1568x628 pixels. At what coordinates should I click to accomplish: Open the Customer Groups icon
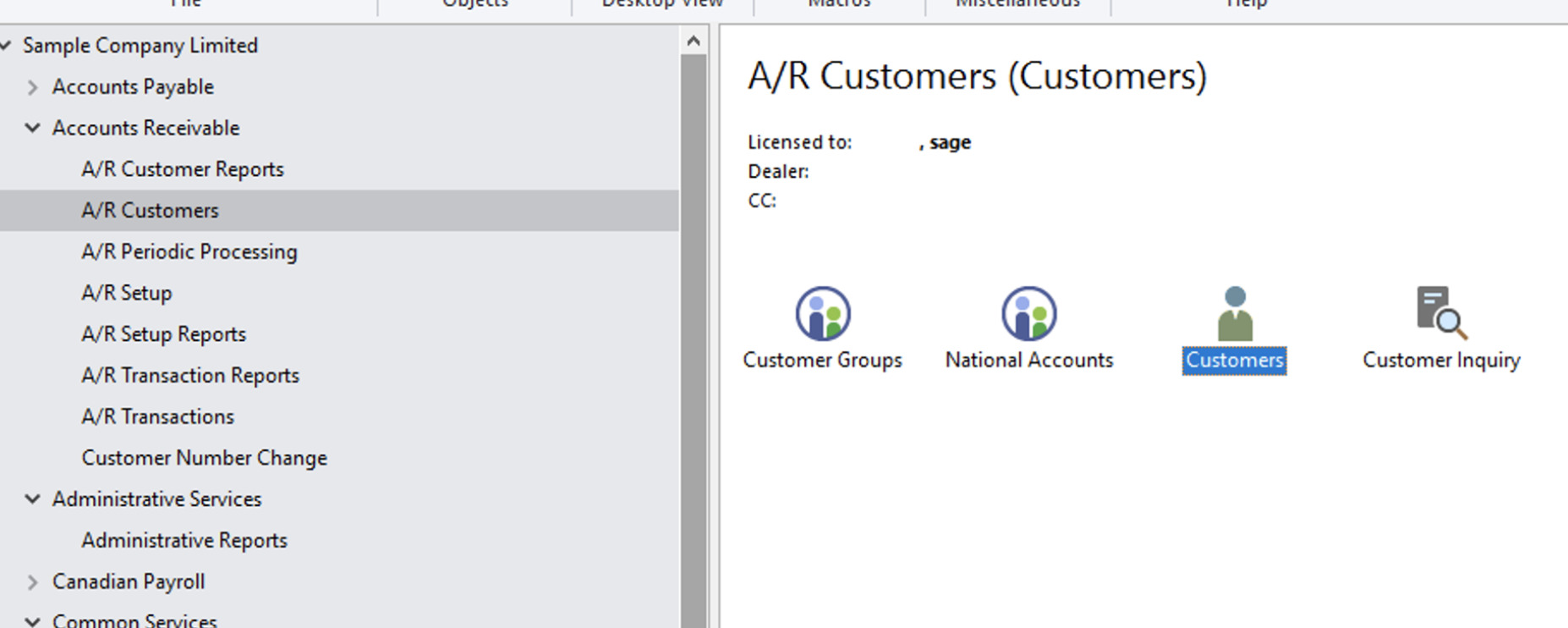pyautogui.click(x=822, y=313)
